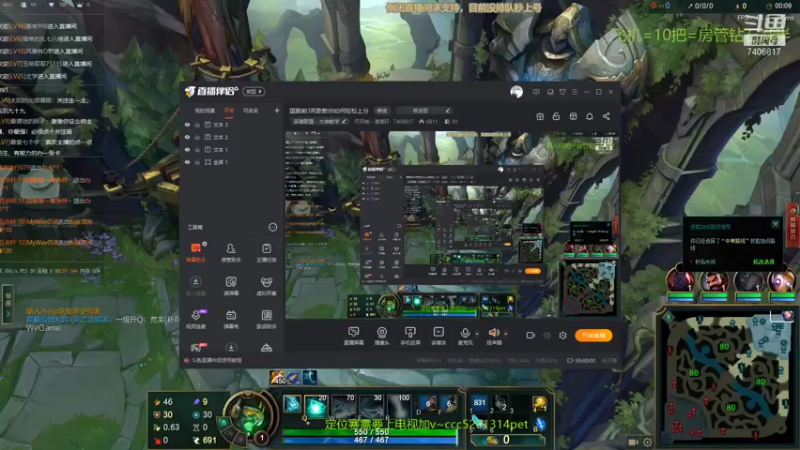Click the champion portrait in game HUD
The height and width of the screenshot is (450, 800).
pos(249,416)
